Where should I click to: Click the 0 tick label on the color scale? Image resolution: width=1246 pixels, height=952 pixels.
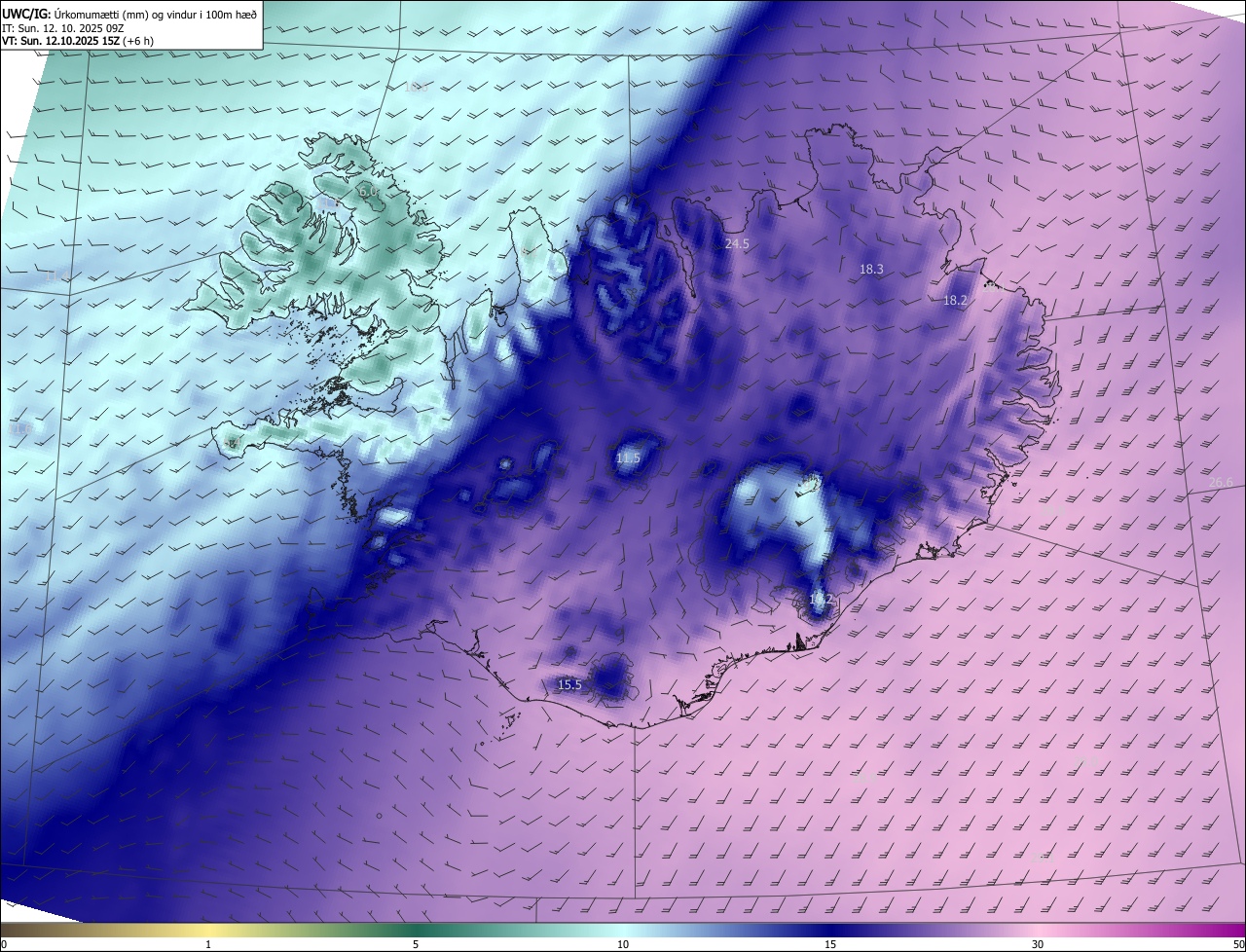4,944
